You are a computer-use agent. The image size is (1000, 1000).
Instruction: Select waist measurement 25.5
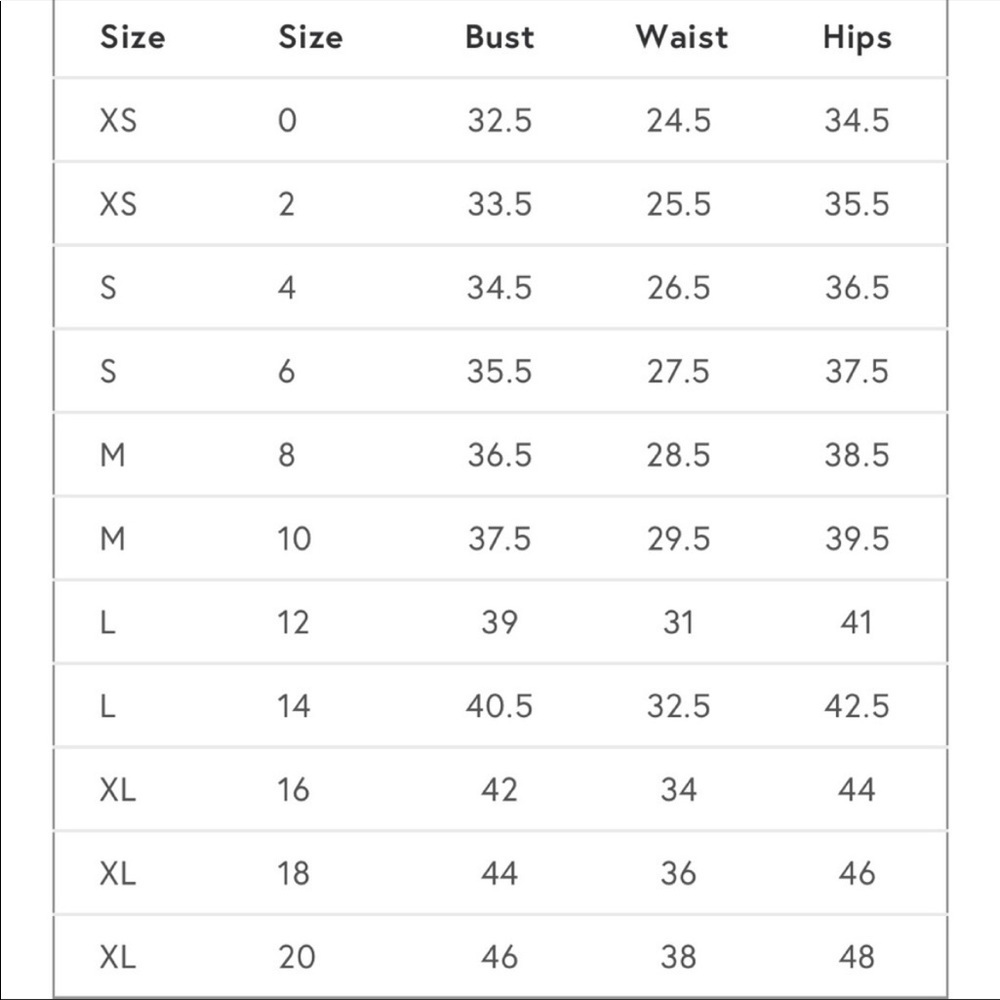click(678, 204)
